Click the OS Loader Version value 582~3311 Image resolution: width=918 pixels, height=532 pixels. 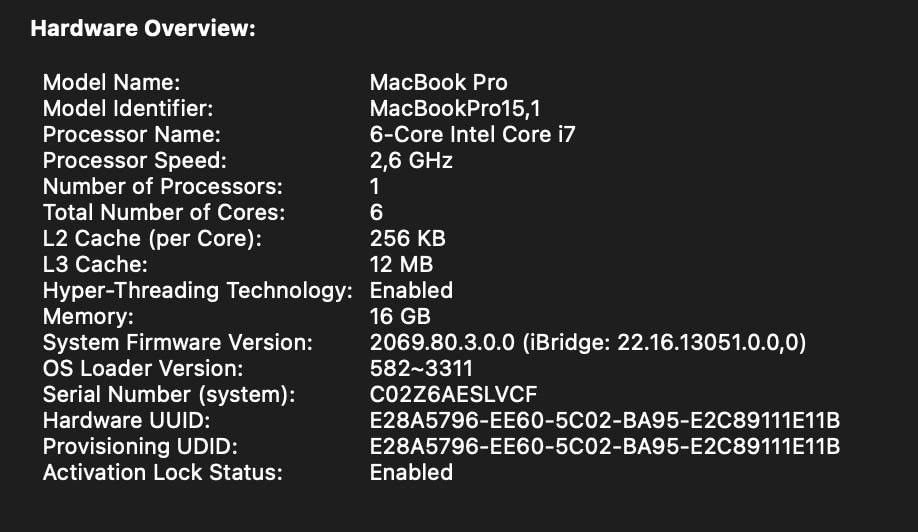(421, 369)
